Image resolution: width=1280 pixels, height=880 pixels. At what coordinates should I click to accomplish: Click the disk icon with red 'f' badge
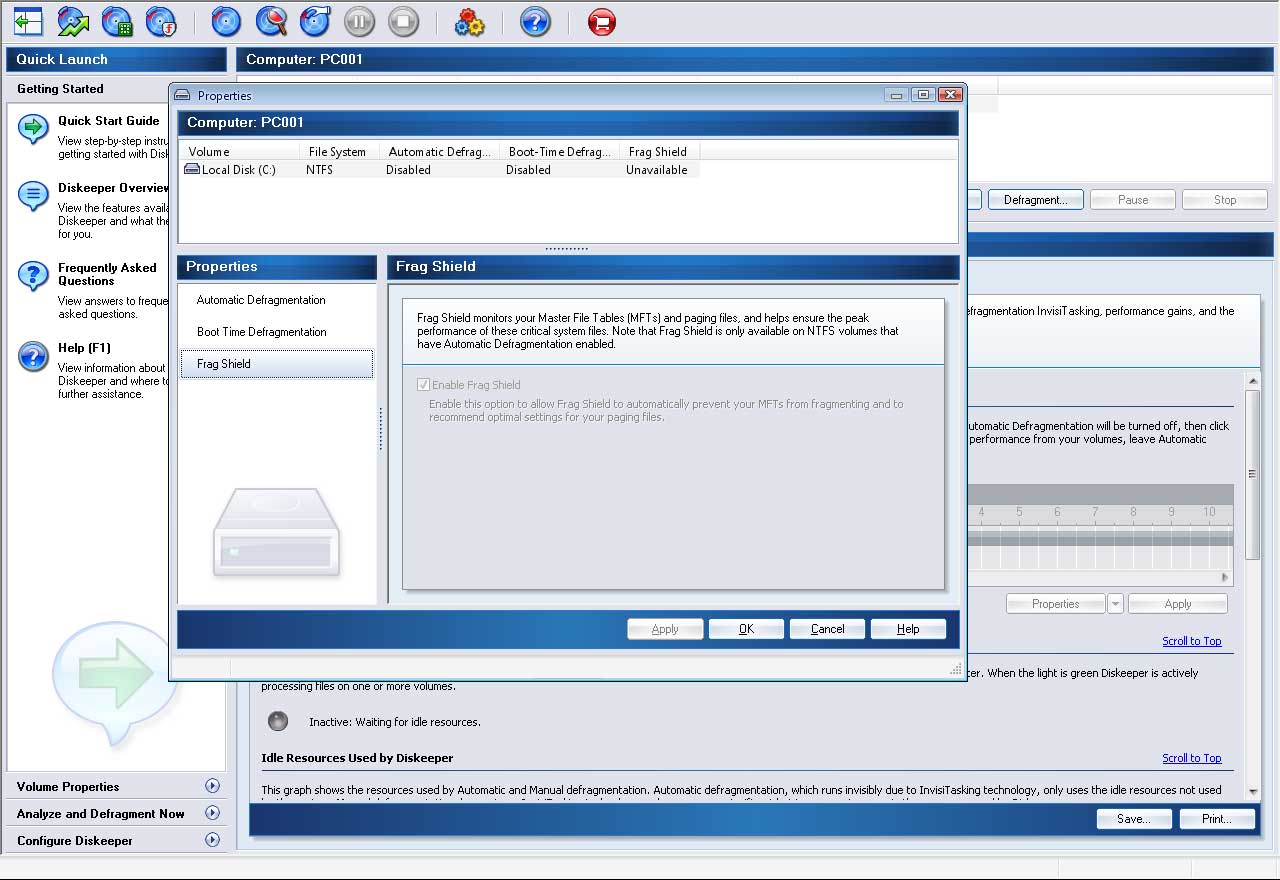[x=161, y=21]
